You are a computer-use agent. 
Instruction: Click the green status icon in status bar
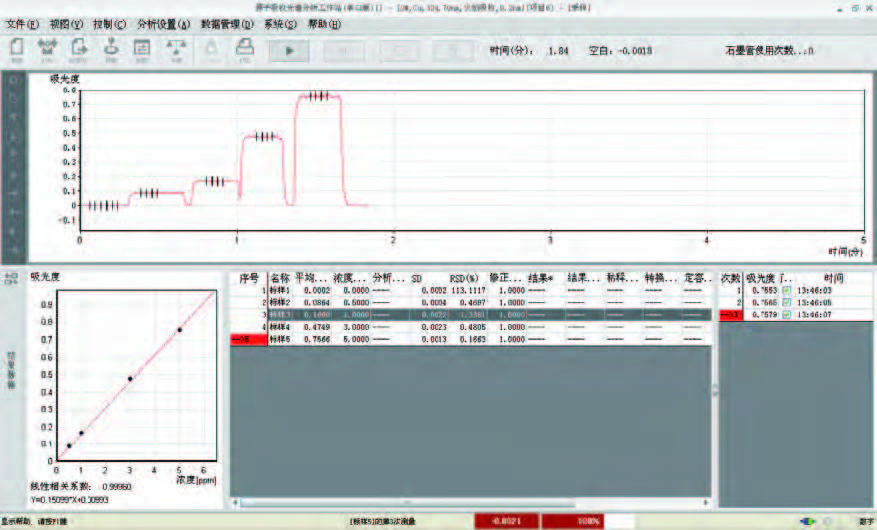[807, 521]
